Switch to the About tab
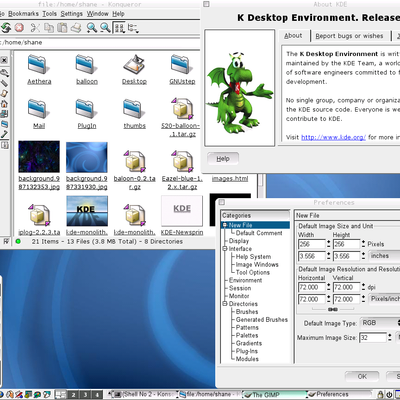 pos(293,36)
